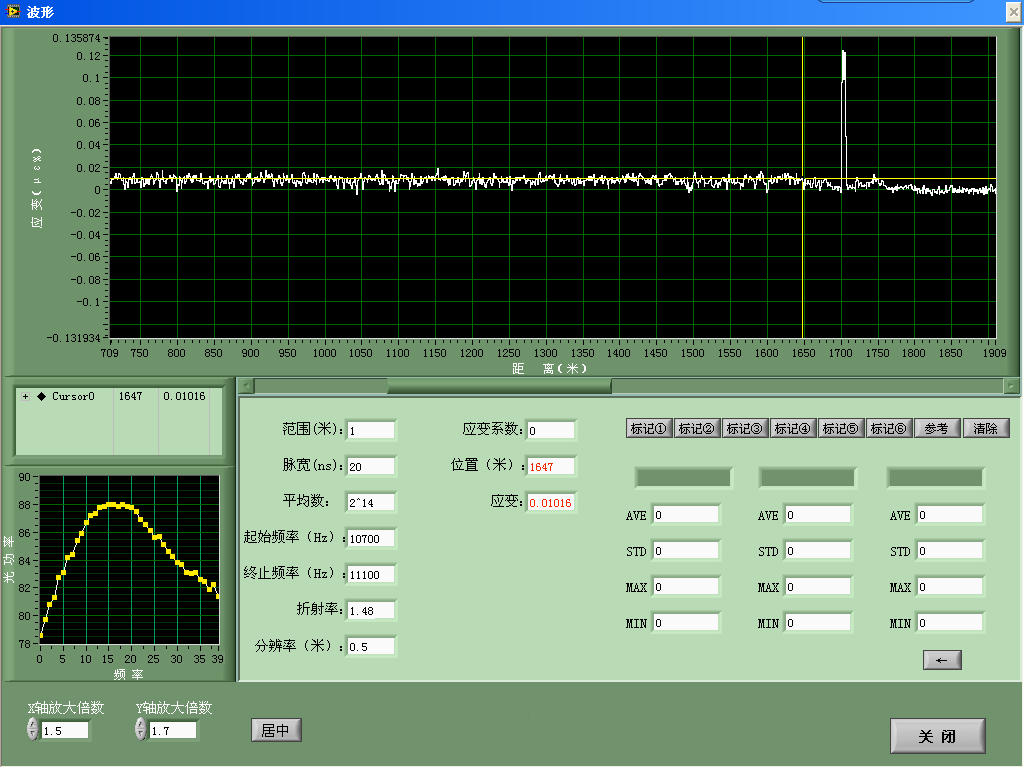1024x768 pixels.
Task: Click the Y轴放大倍数 value field showing 1.7
Action: click(x=173, y=730)
